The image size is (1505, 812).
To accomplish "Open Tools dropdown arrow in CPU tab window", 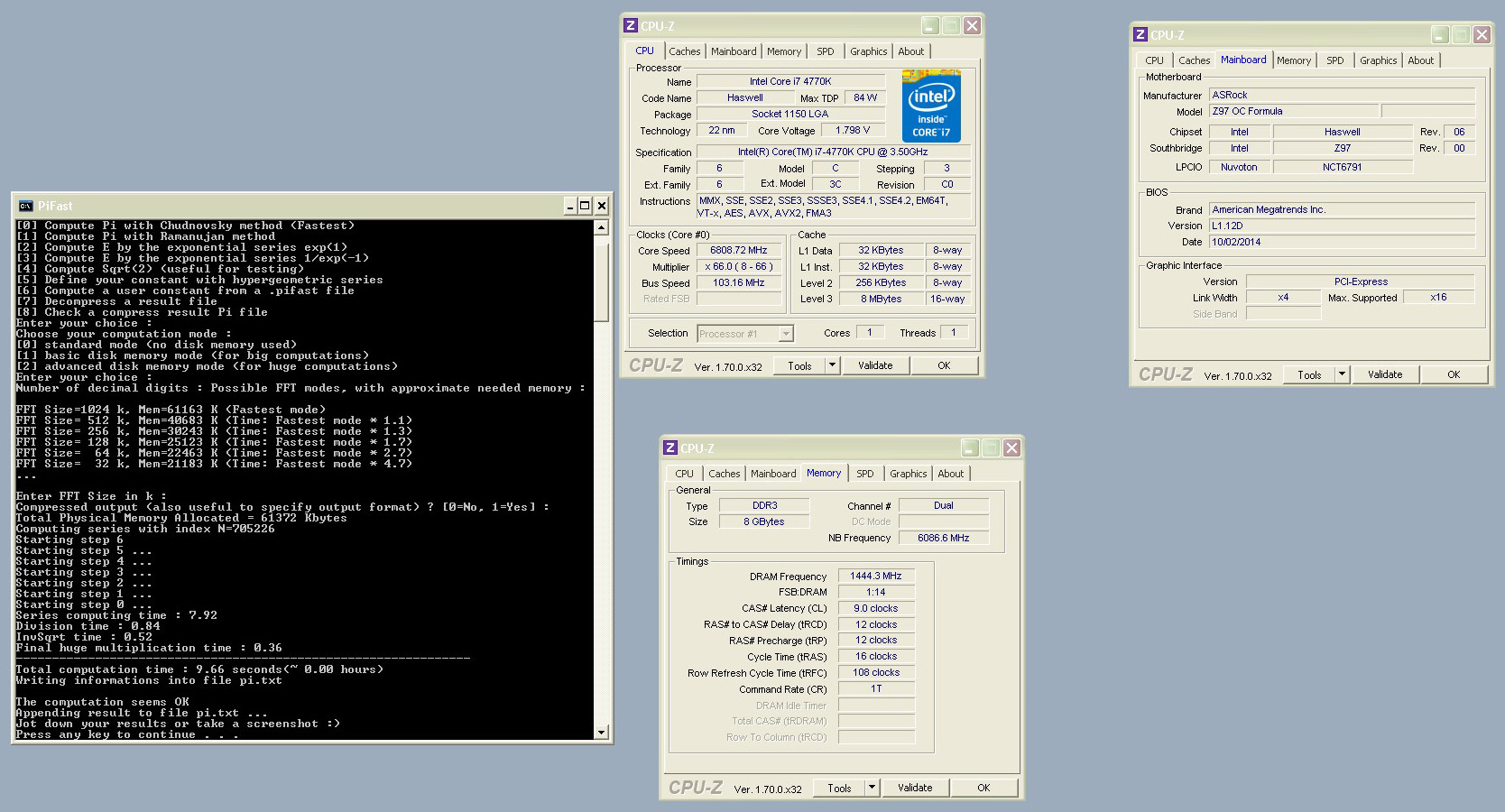I will pyautogui.click(x=832, y=365).
